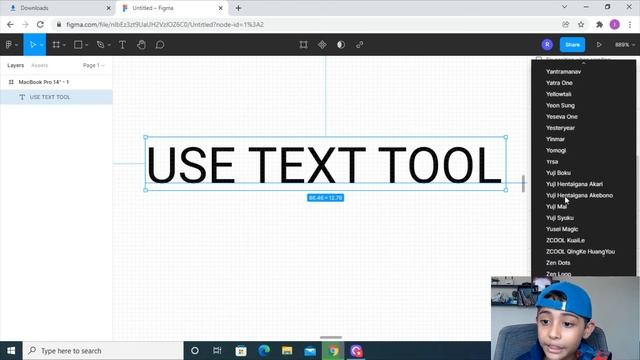Select the Text tool
The height and width of the screenshot is (360, 640).
tap(122, 44)
